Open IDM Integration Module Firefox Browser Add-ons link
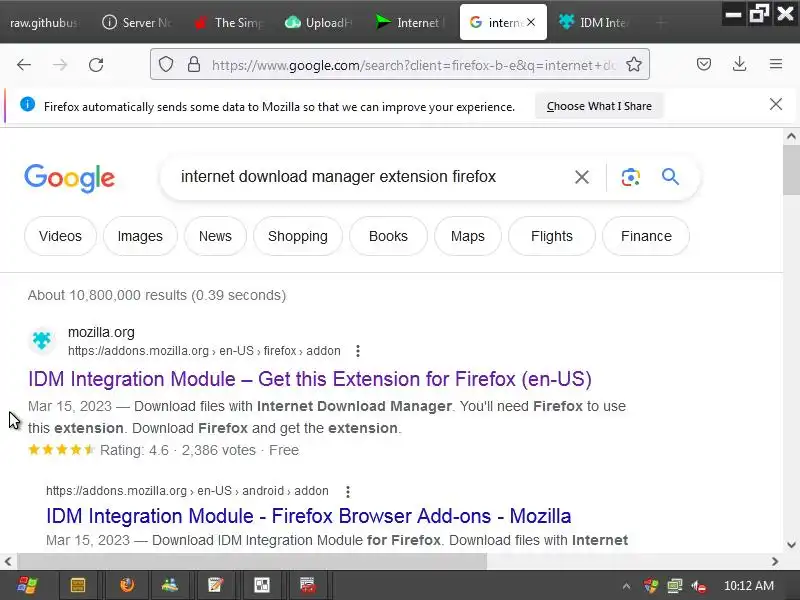The width and height of the screenshot is (800, 600). [308, 516]
